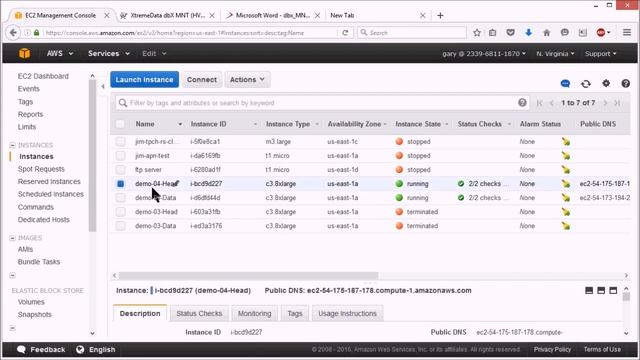
Task: Collapse the INSTANCES sidebar section
Action: (12, 145)
